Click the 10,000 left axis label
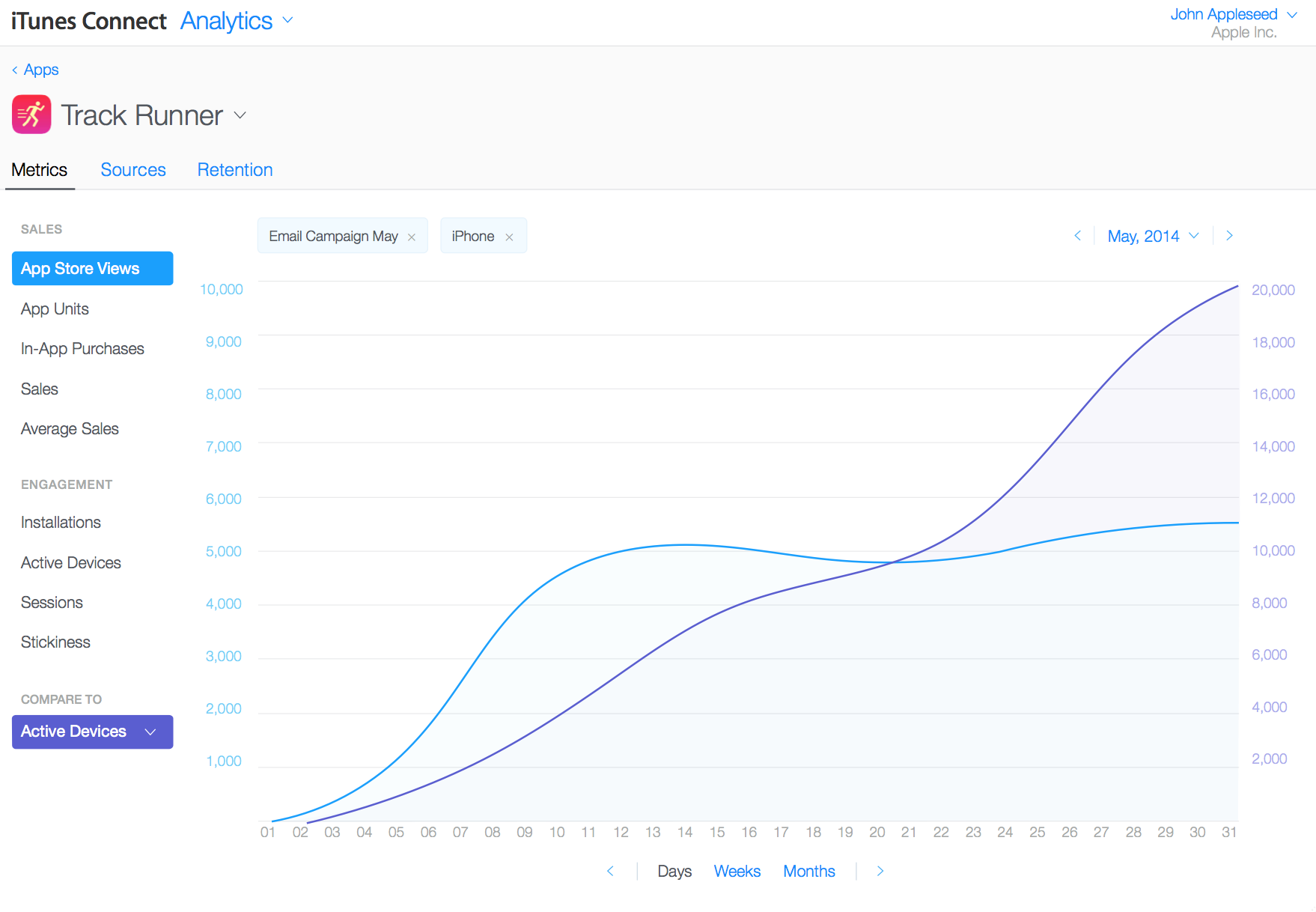Viewport: 1316px width, 912px height. point(222,289)
